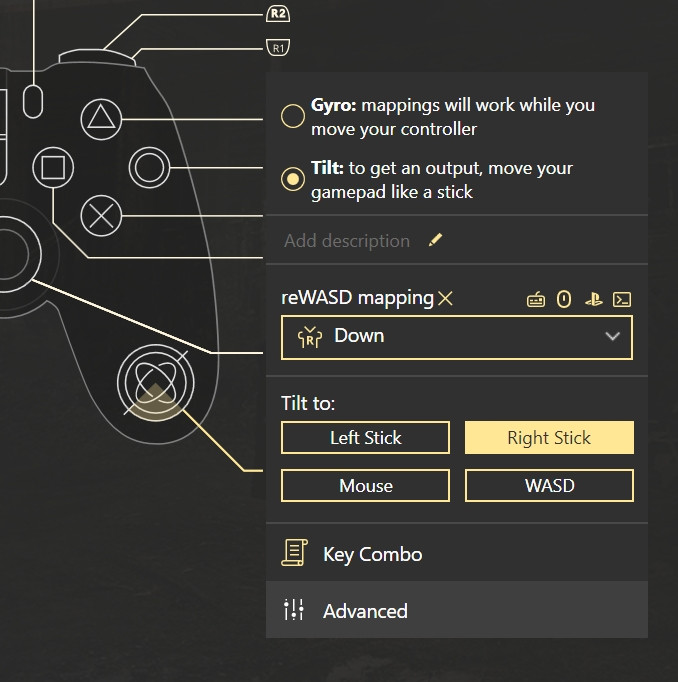This screenshot has height=682, width=678.
Task: Select the R2 trigger label
Action: pyautogui.click(x=278, y=14)
